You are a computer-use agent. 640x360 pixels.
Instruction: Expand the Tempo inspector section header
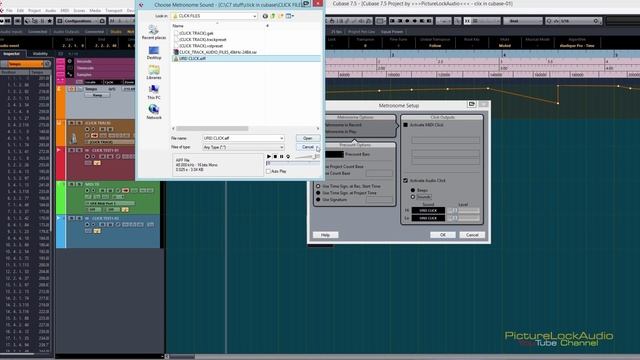coord(25,64)
